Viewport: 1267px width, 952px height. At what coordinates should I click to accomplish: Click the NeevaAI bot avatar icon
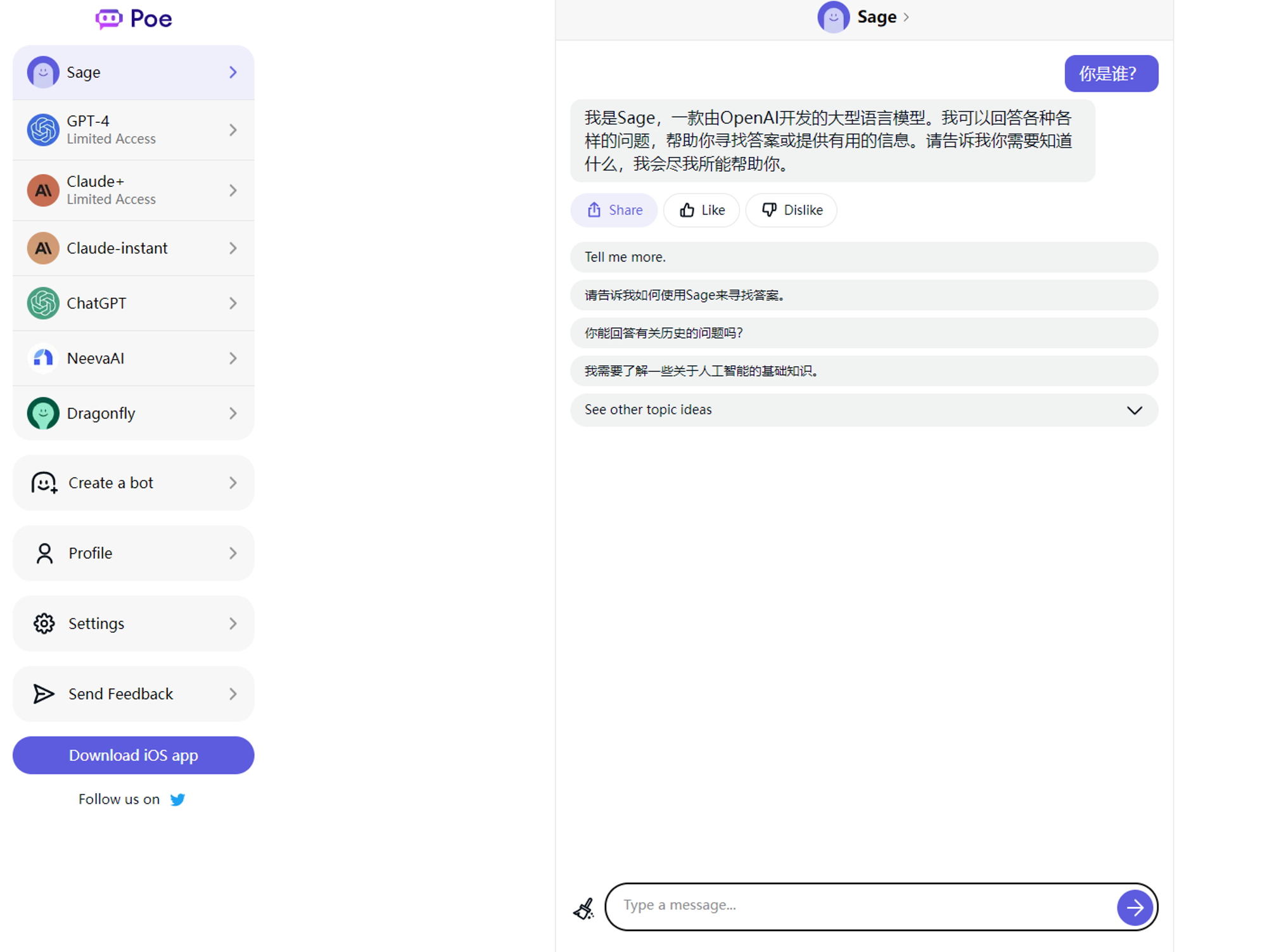(x=43, y=359)
